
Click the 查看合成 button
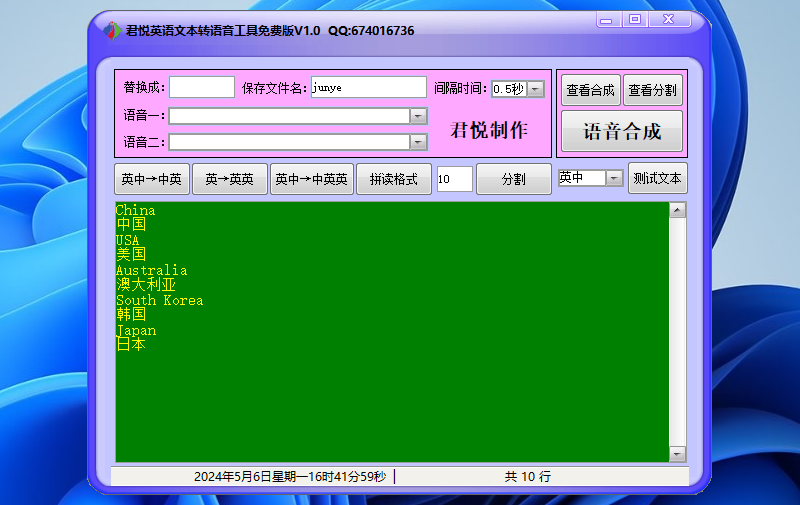[x=590, y=90]
